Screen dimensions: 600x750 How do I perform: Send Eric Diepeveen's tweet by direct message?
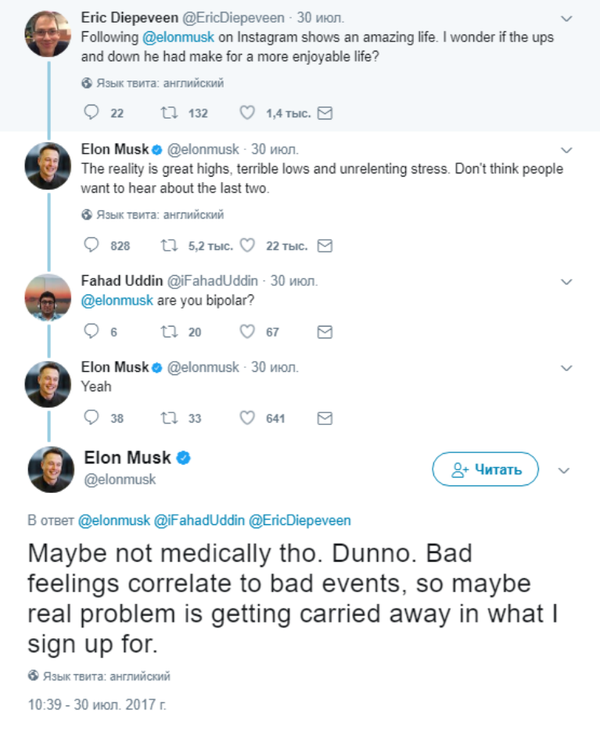coord(324,112)
